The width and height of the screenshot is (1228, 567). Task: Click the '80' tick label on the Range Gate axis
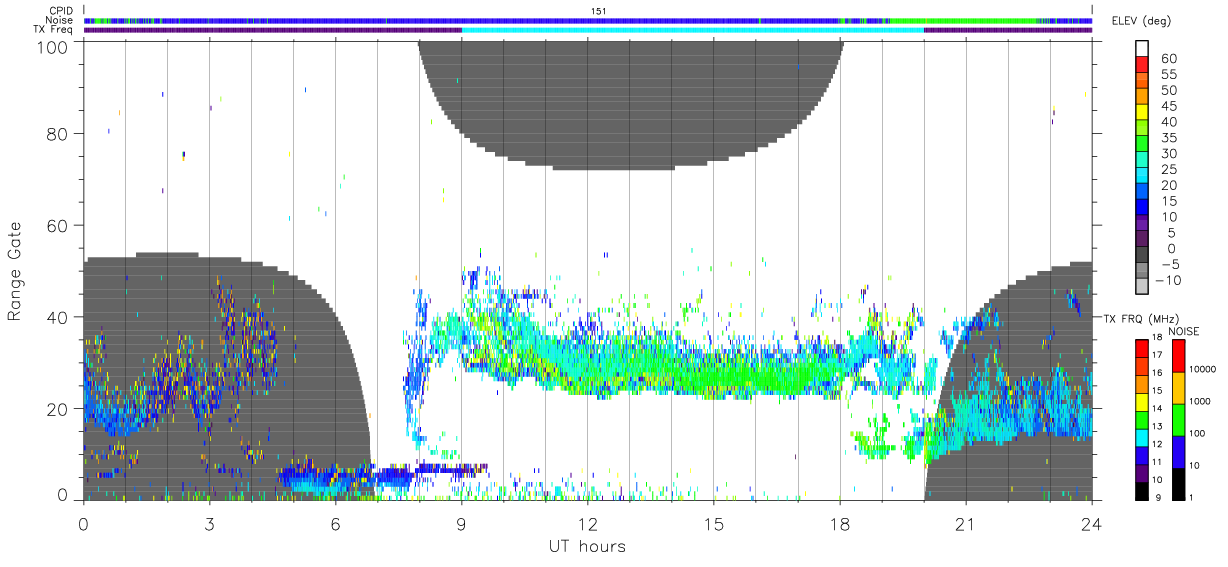59,134
